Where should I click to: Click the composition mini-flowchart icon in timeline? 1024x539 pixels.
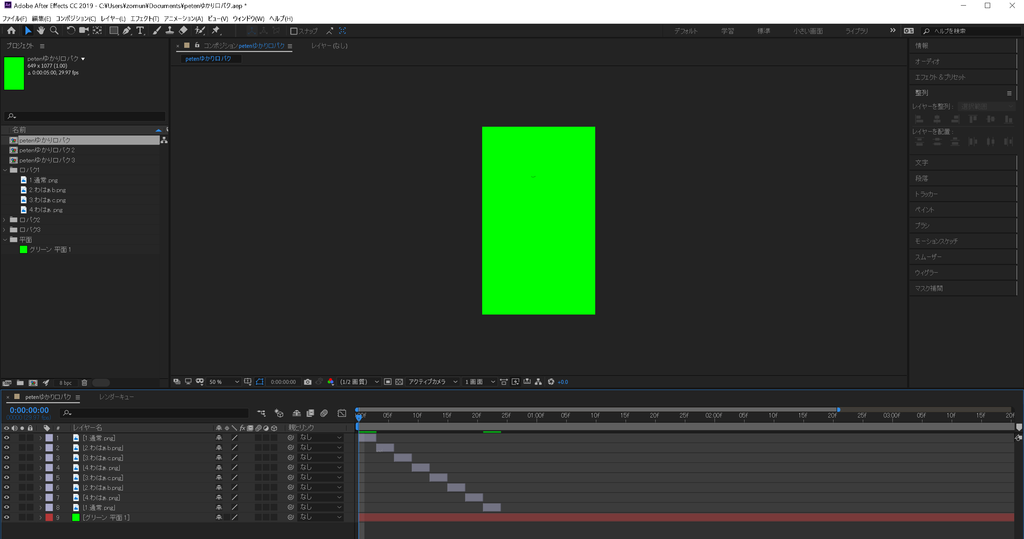pyautogui.click(x=261, y=413)
